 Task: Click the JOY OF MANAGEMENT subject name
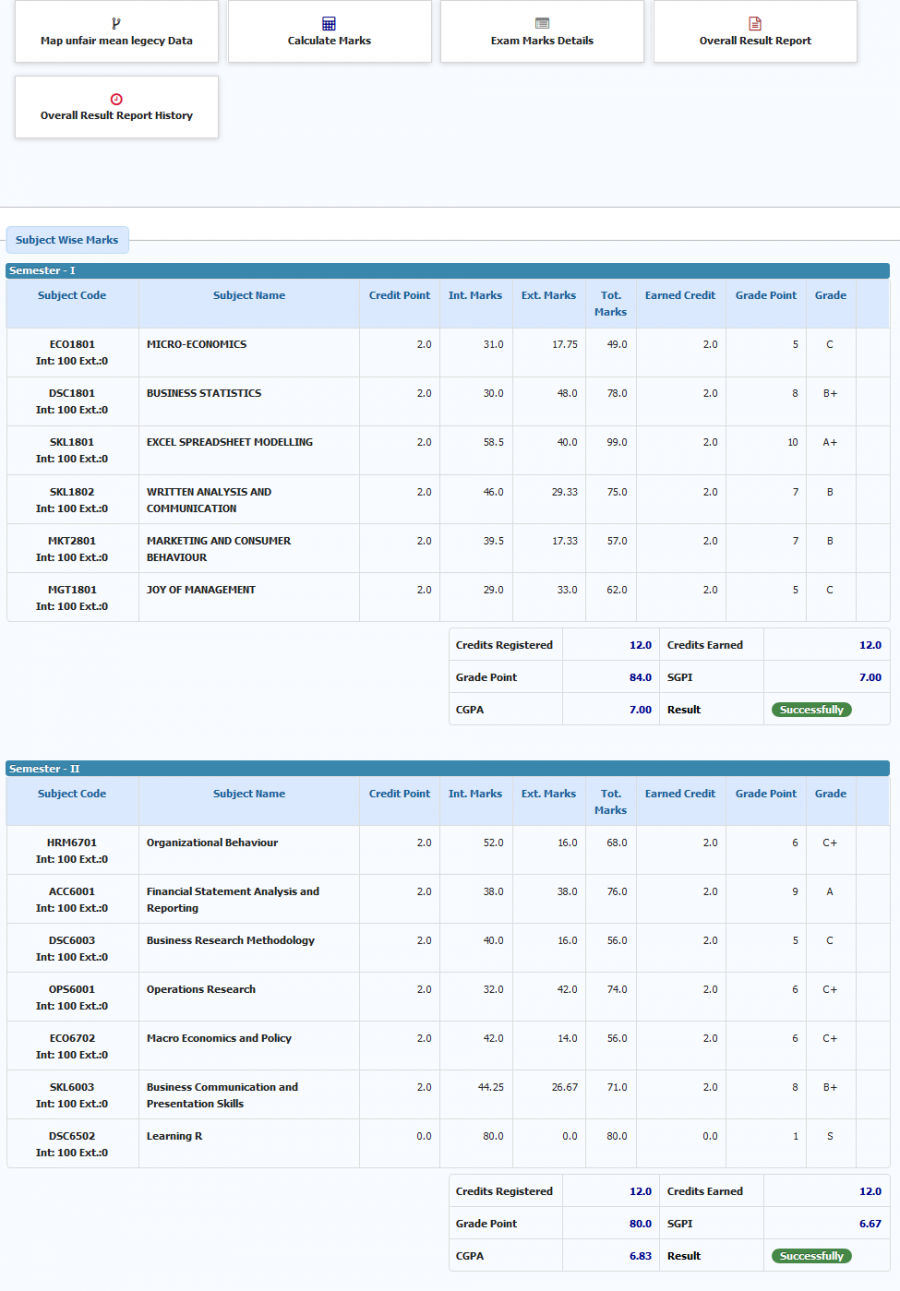[201, 590]
